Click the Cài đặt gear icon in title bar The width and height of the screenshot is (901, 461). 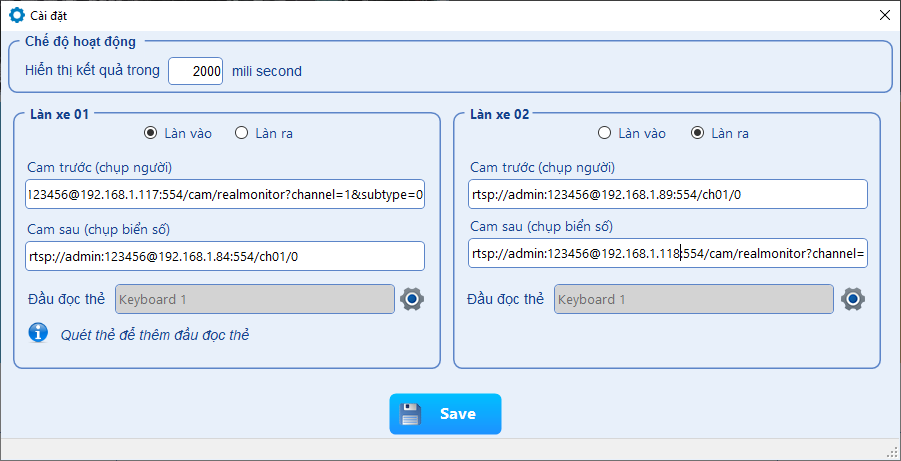click(x=16, y=15)
